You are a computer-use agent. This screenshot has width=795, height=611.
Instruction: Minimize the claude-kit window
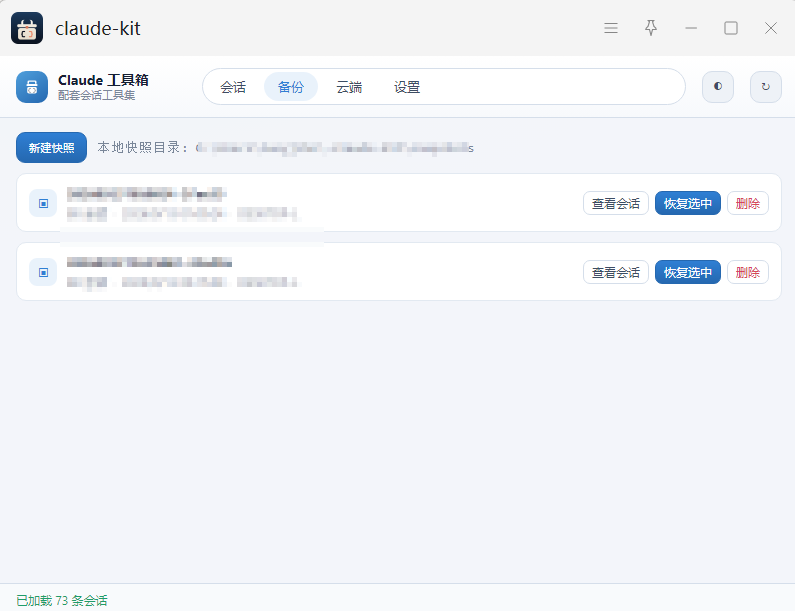click(691, 28)
